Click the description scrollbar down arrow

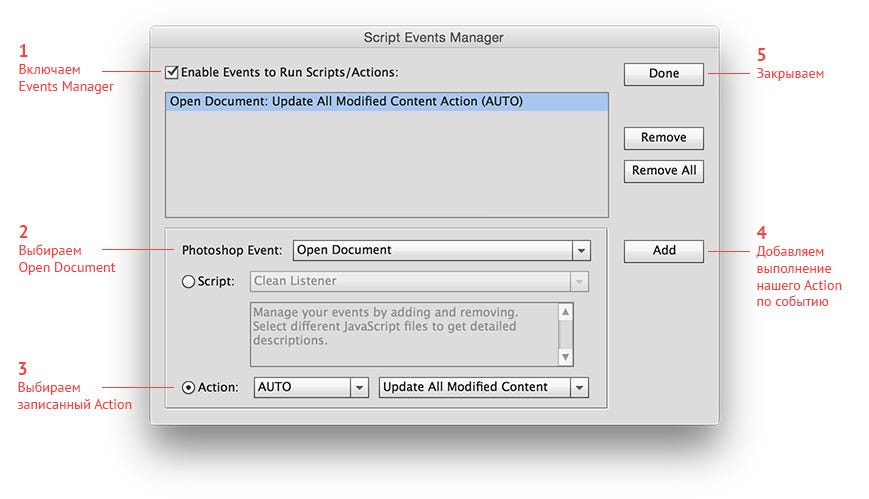pyautogui.click(x=565, y=357)
